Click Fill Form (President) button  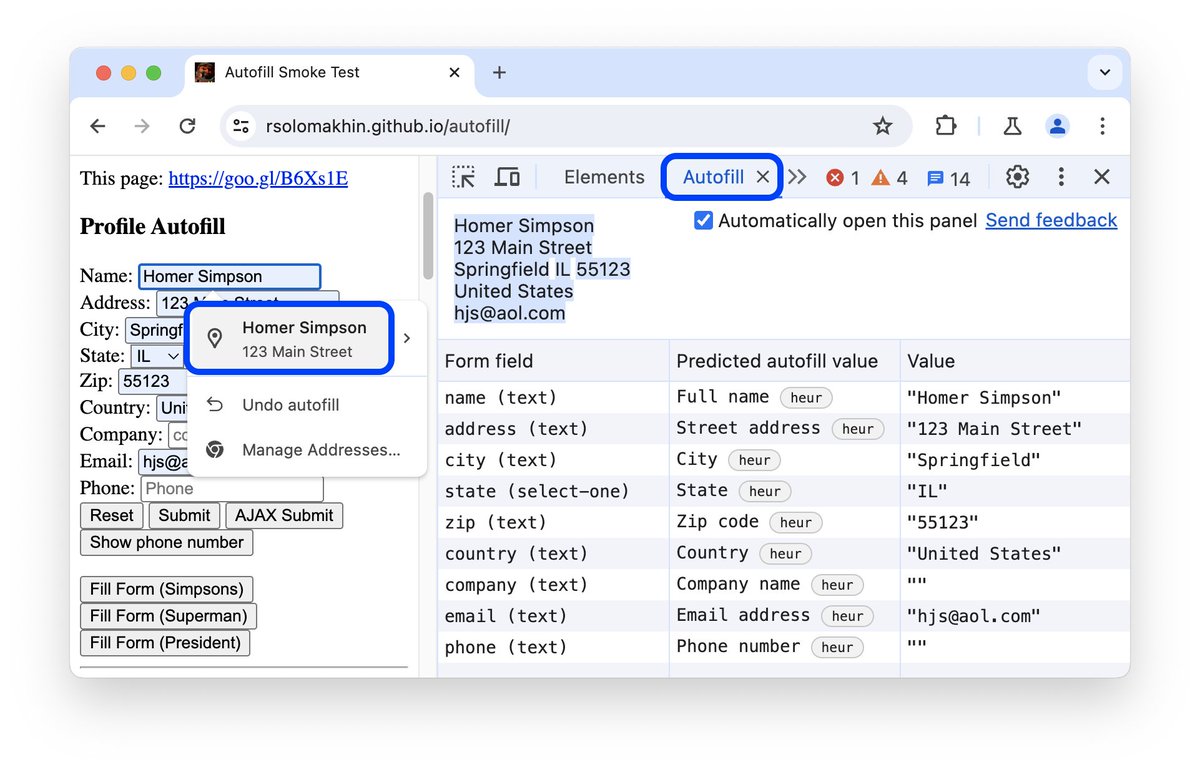click(165, 643)
